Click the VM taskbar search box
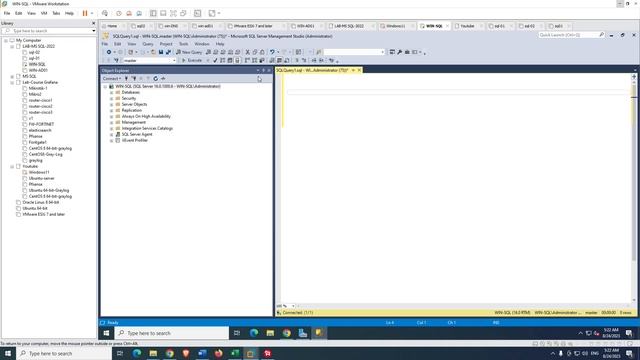This screenshot has width=640, height=360. point(171,333)
